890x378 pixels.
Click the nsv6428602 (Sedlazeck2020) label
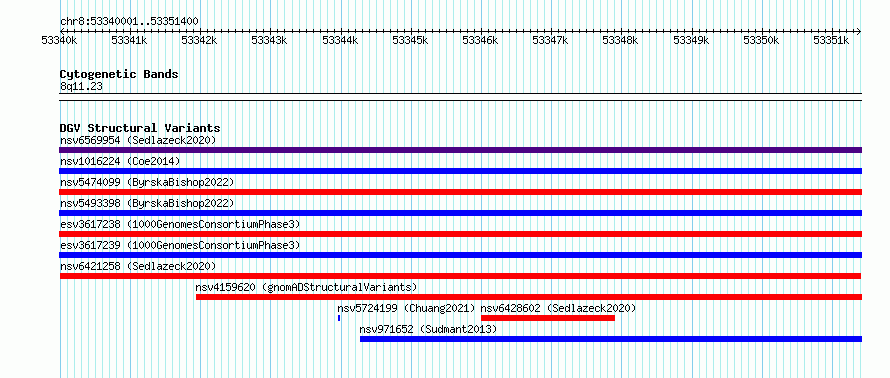559,308
